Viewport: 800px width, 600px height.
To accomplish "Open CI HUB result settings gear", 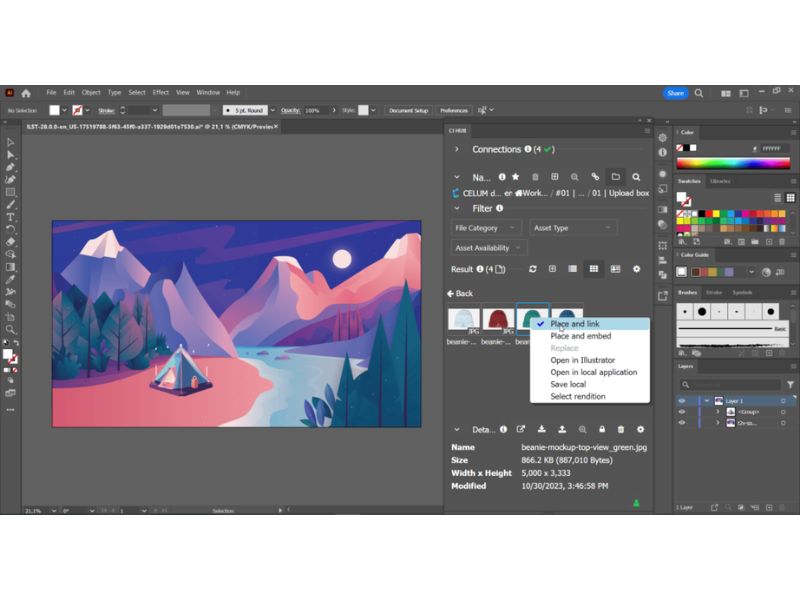I will (x=637, y=268).
